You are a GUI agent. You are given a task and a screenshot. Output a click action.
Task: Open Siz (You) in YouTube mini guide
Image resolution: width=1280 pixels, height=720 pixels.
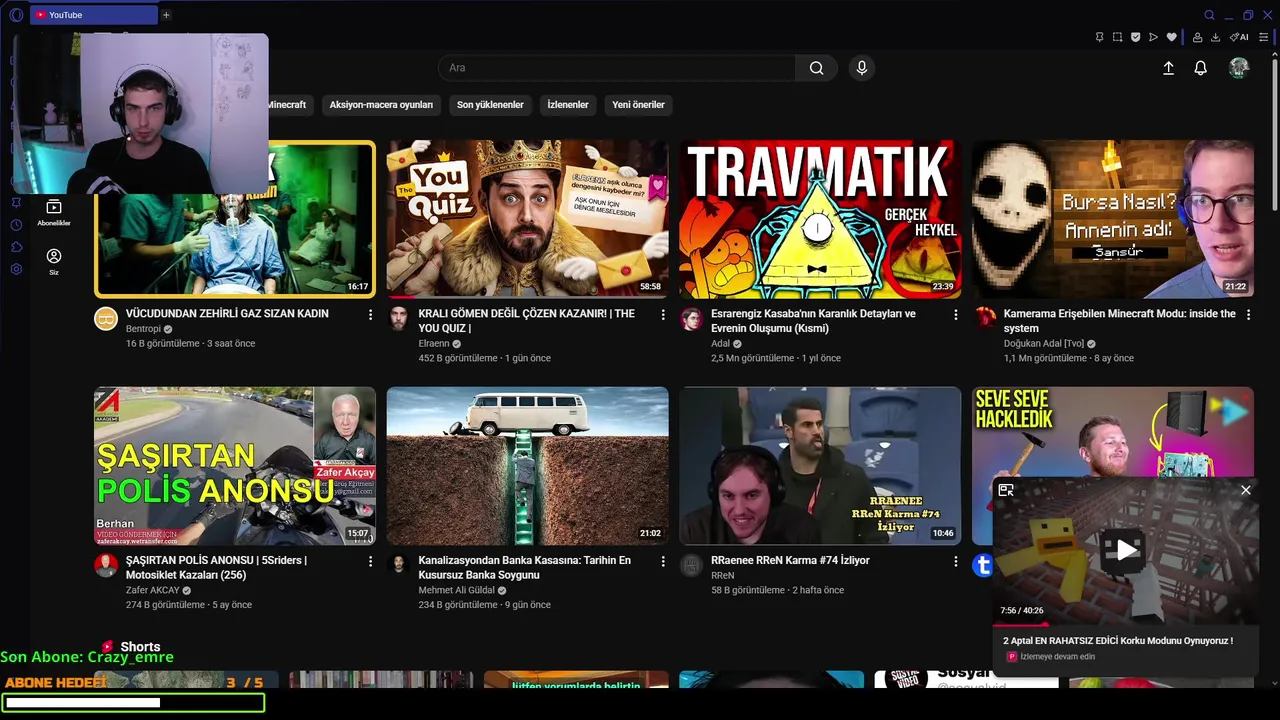click(x=54, y=262)
